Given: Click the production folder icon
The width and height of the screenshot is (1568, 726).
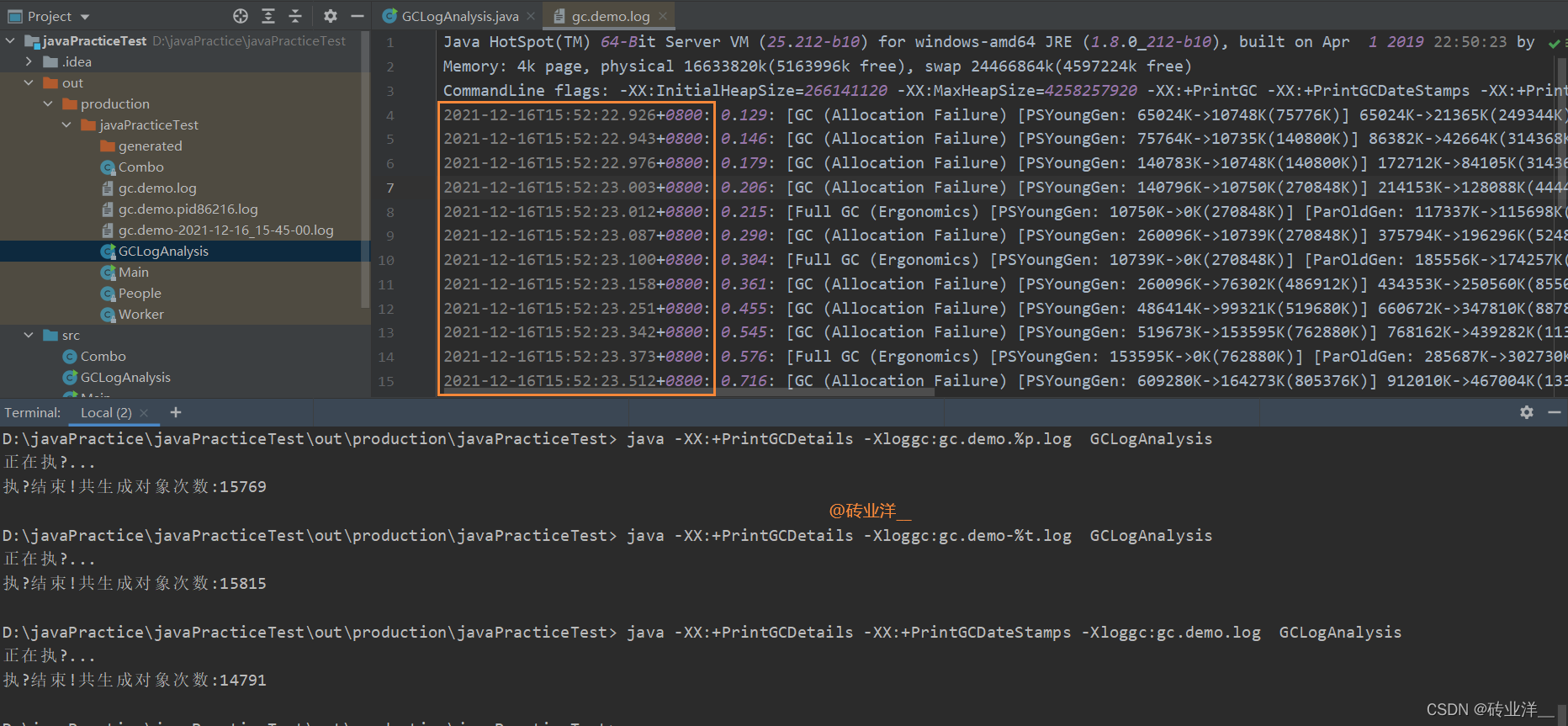Looking at the screenshot, I should point(70,103).
